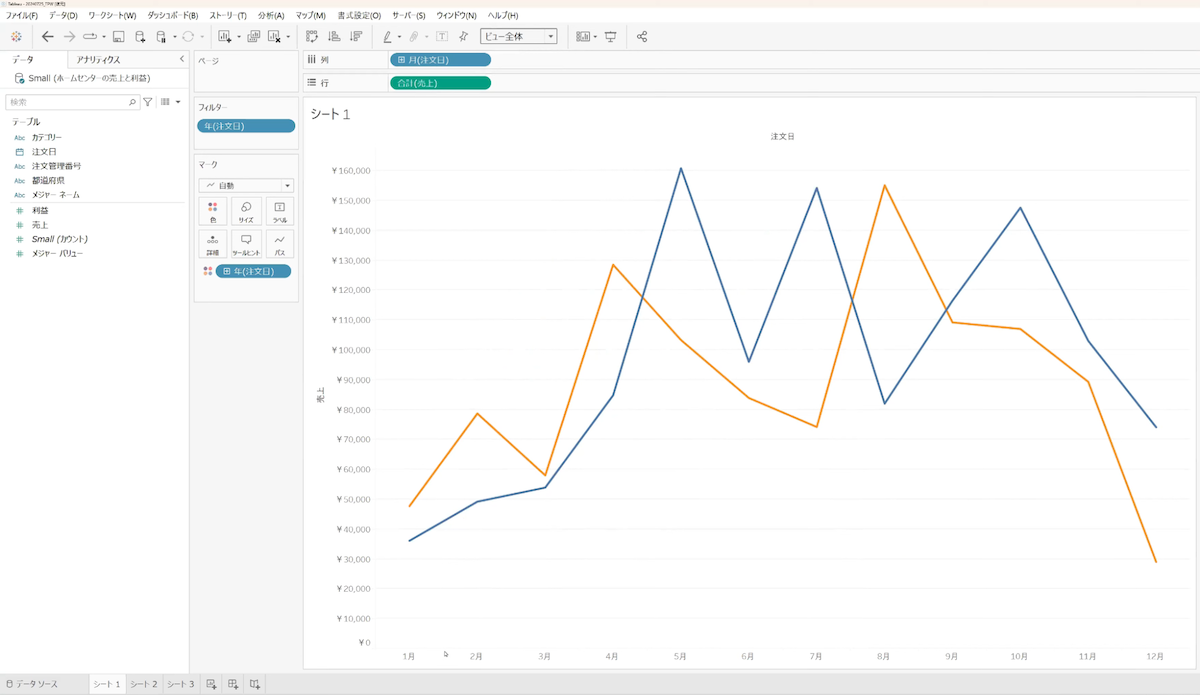Open the 分析(A) menu
Viewport: 1200px width, 695px height.
click(x=270, y=16)
